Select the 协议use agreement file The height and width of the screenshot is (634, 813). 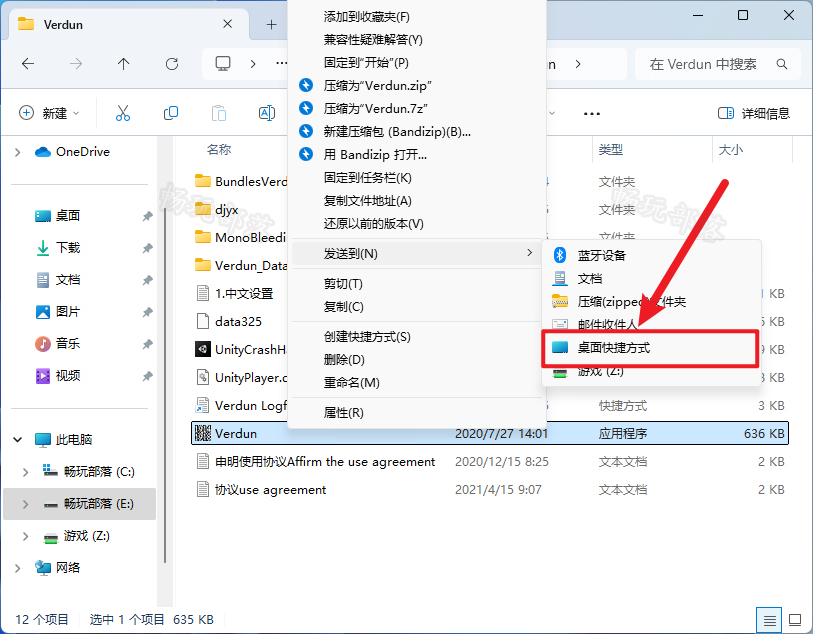(490, 489)
